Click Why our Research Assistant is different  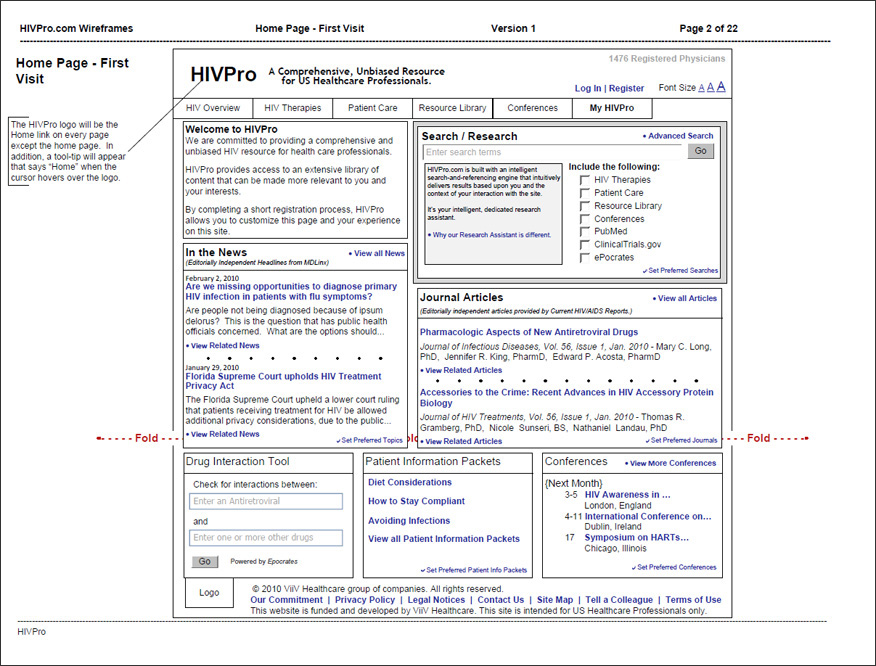click(x=492, y=235)
